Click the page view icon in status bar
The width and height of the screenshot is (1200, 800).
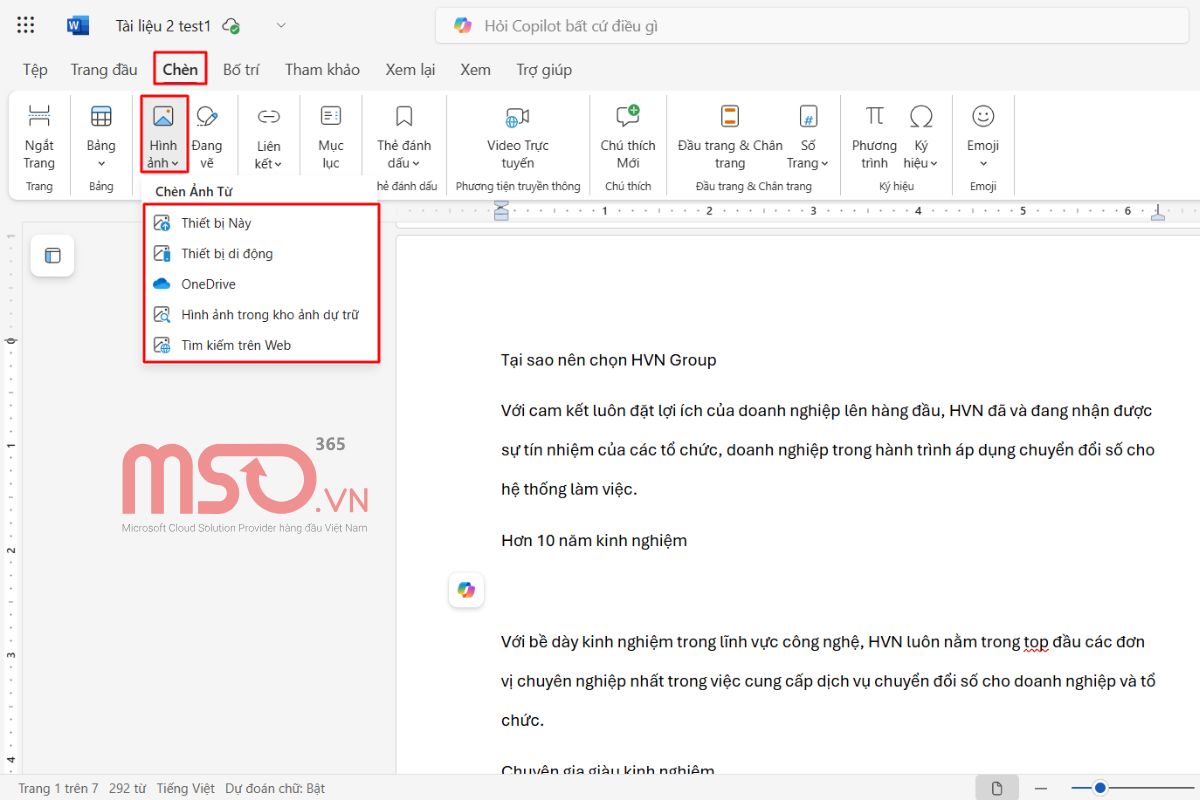click(997, 788)
